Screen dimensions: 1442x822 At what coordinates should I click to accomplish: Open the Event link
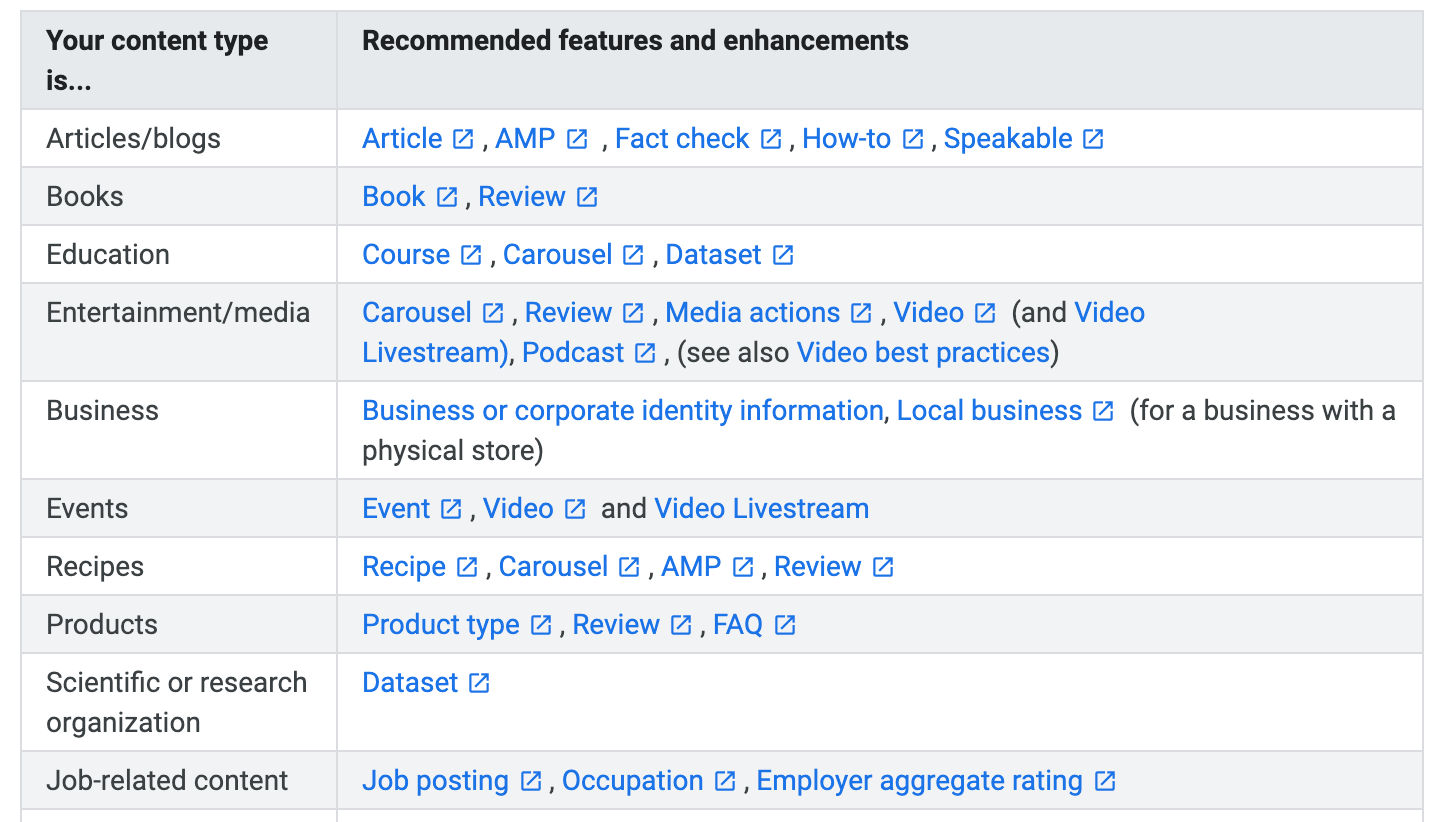(x=396, y=509)
